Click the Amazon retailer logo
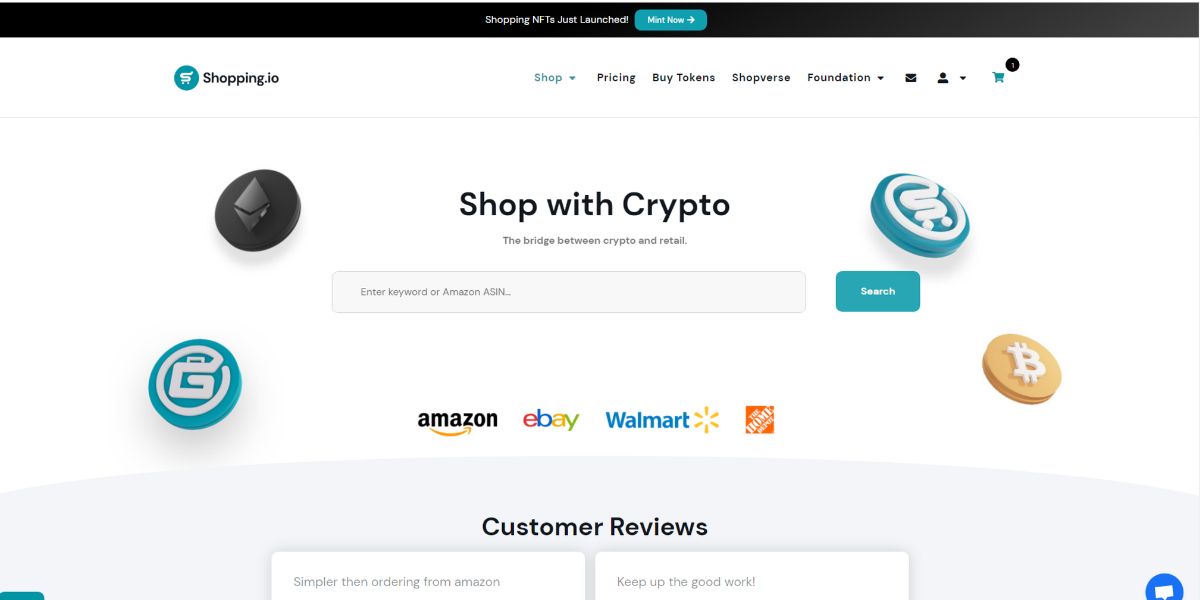This screenshot has height=600, width=1200. (x=458, y=420)
